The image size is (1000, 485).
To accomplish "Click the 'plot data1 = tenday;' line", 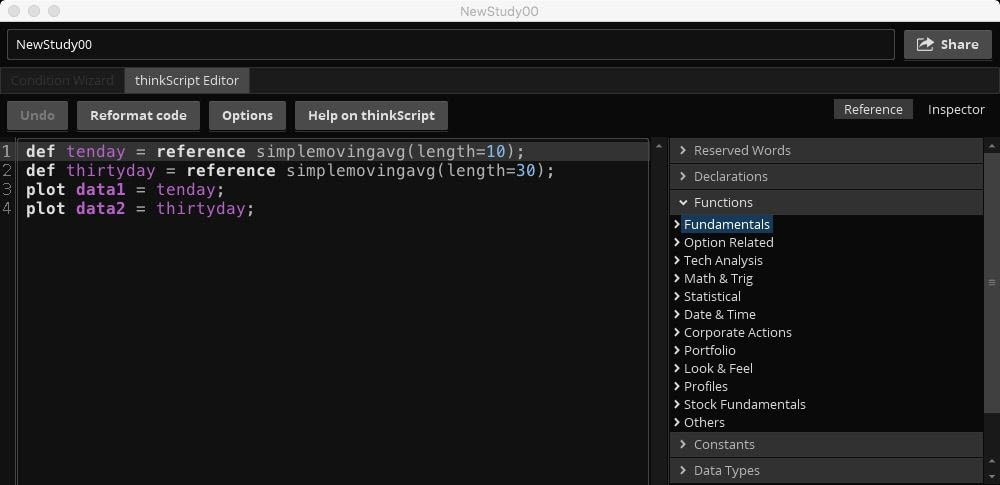I will coord(126,190).
